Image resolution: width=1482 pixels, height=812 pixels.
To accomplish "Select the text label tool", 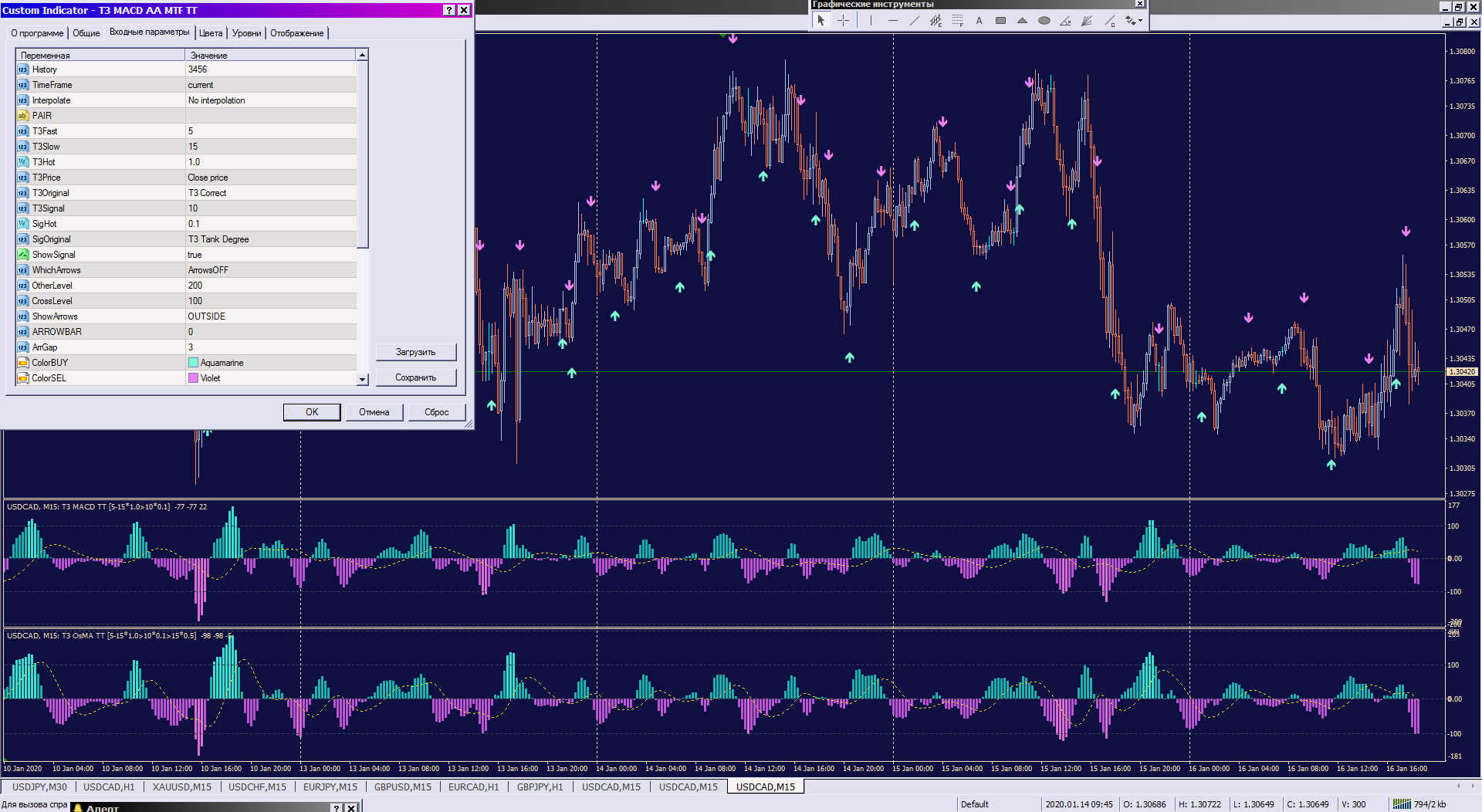I will point(980,21).
